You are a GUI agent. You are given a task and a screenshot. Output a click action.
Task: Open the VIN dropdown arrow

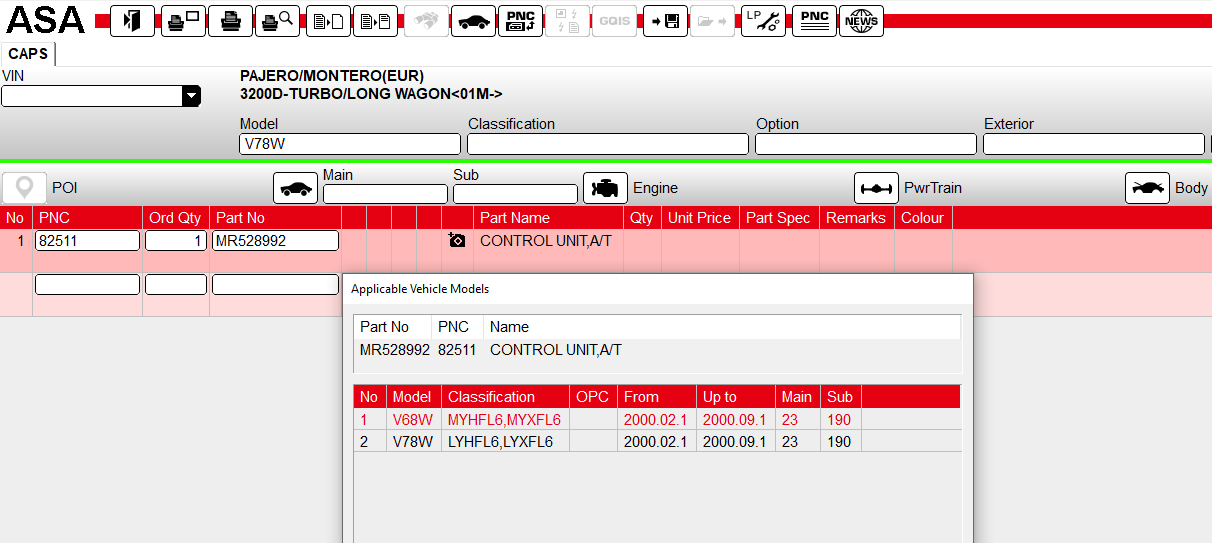click(191, 96)
